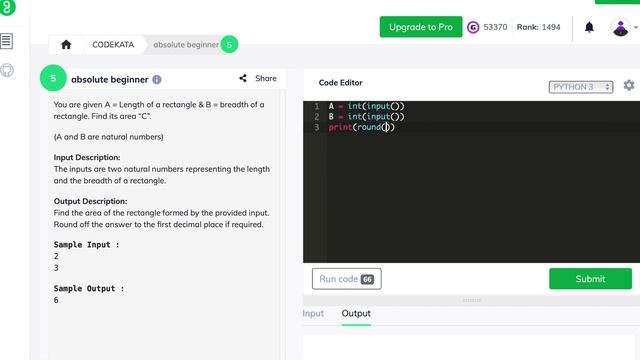
Task: Click the Run code button
Action: coord(347,279)
